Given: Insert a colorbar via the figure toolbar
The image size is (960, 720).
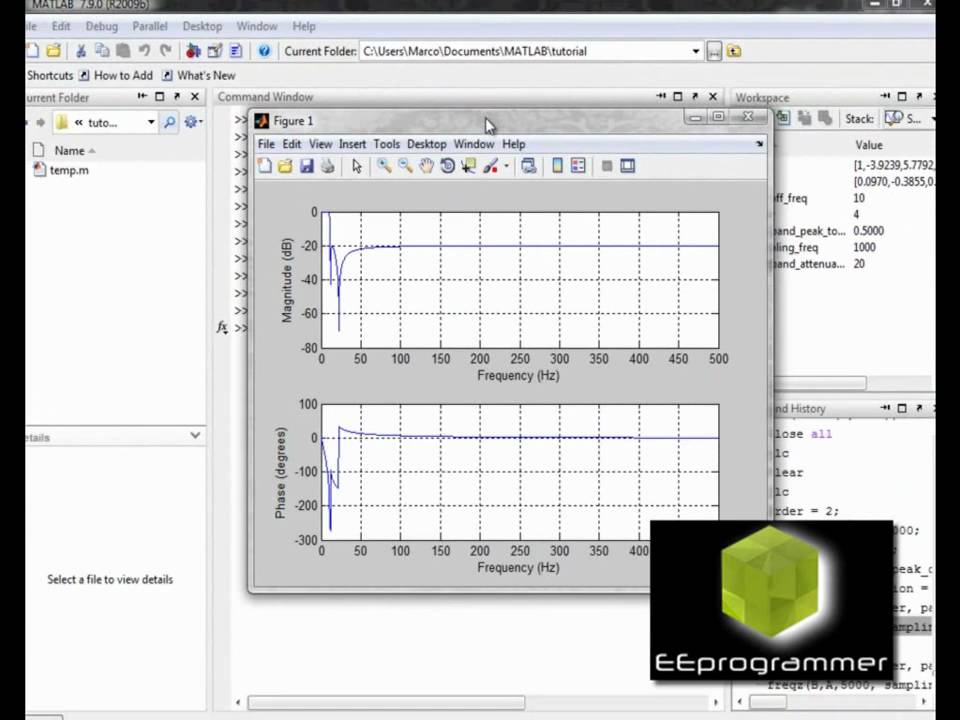Looking at the screenshot, I should [558, 166].
